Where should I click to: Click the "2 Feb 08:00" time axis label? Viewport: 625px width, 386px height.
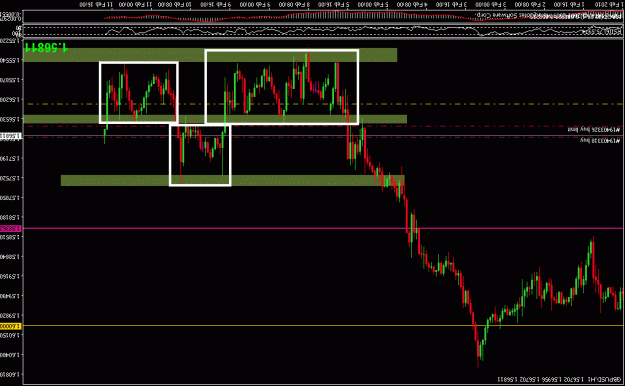click(530, 4)
